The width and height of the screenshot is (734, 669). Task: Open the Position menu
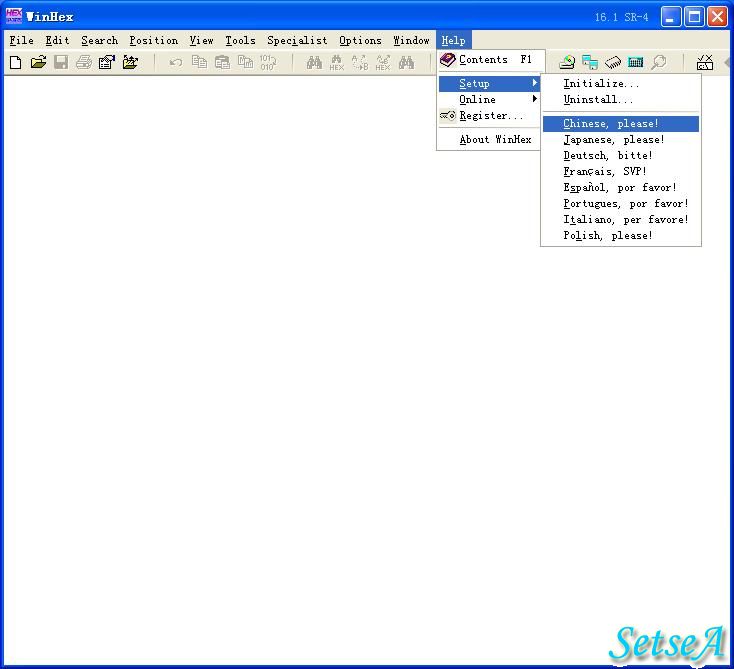pyautogui.click(x=154, y=41)
